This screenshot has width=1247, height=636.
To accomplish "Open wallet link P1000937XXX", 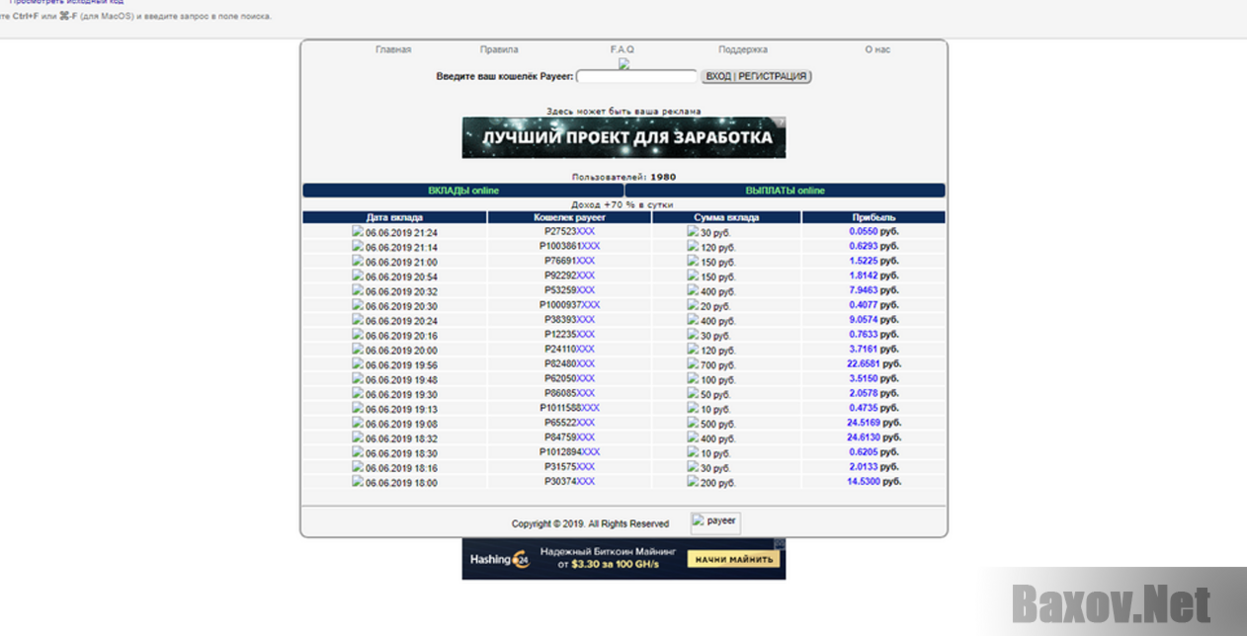I will (570, 305).
